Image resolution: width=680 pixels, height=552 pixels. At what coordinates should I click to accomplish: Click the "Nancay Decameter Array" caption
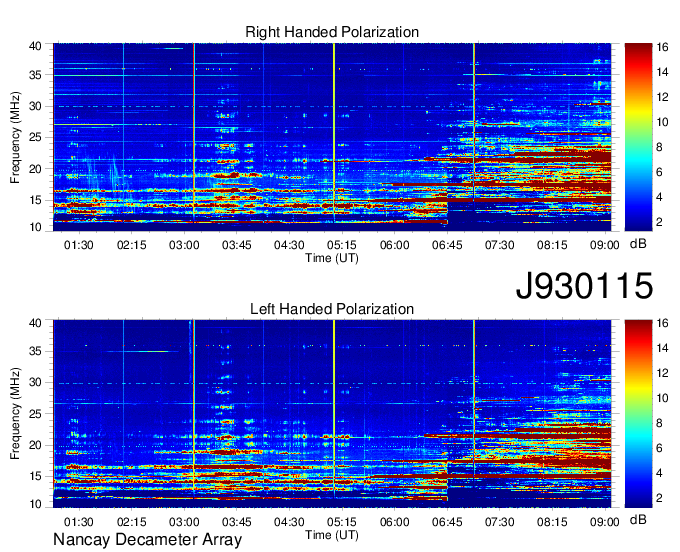click(x=147, y=540)
